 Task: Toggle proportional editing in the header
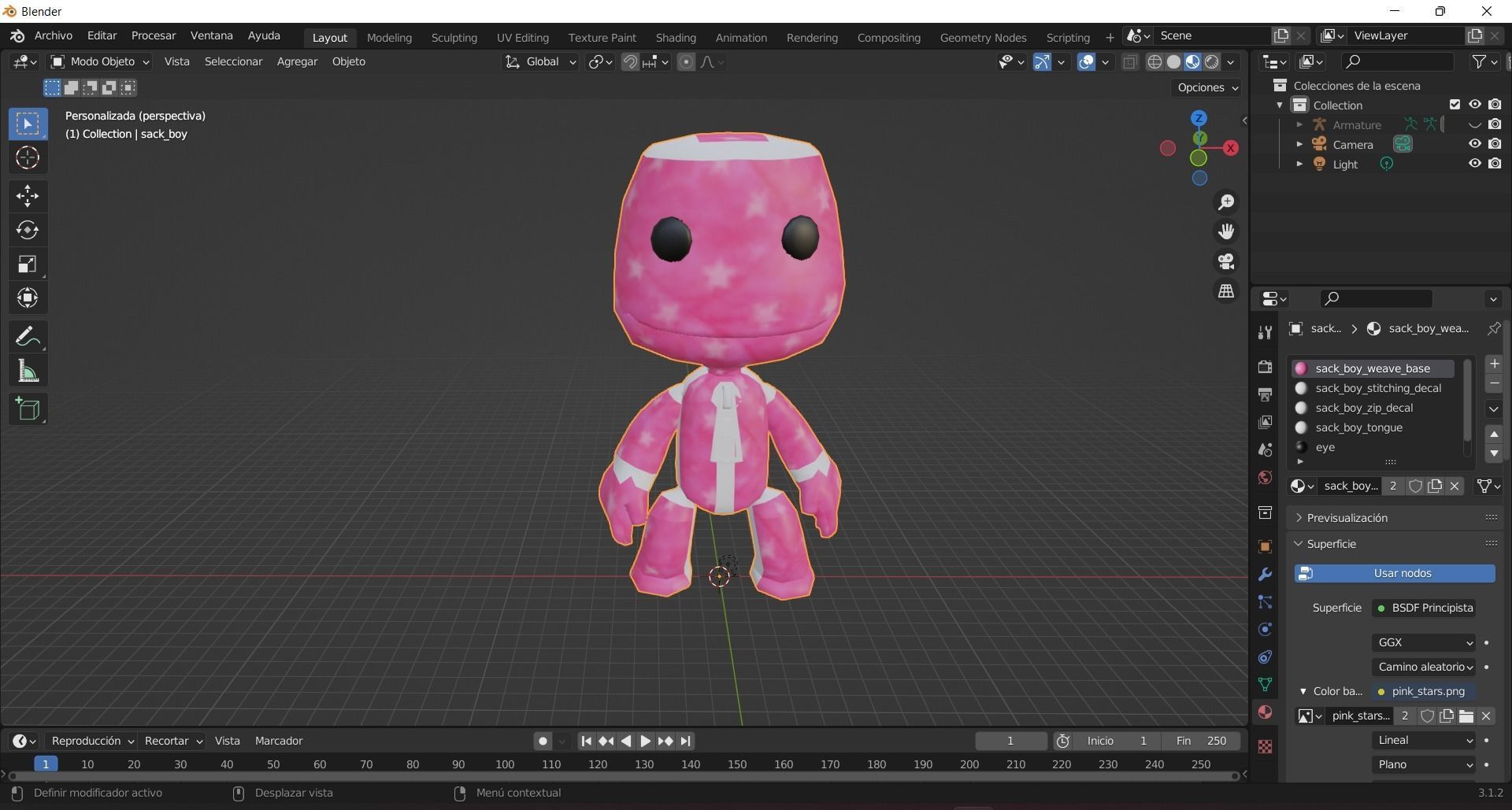(686, 62)
